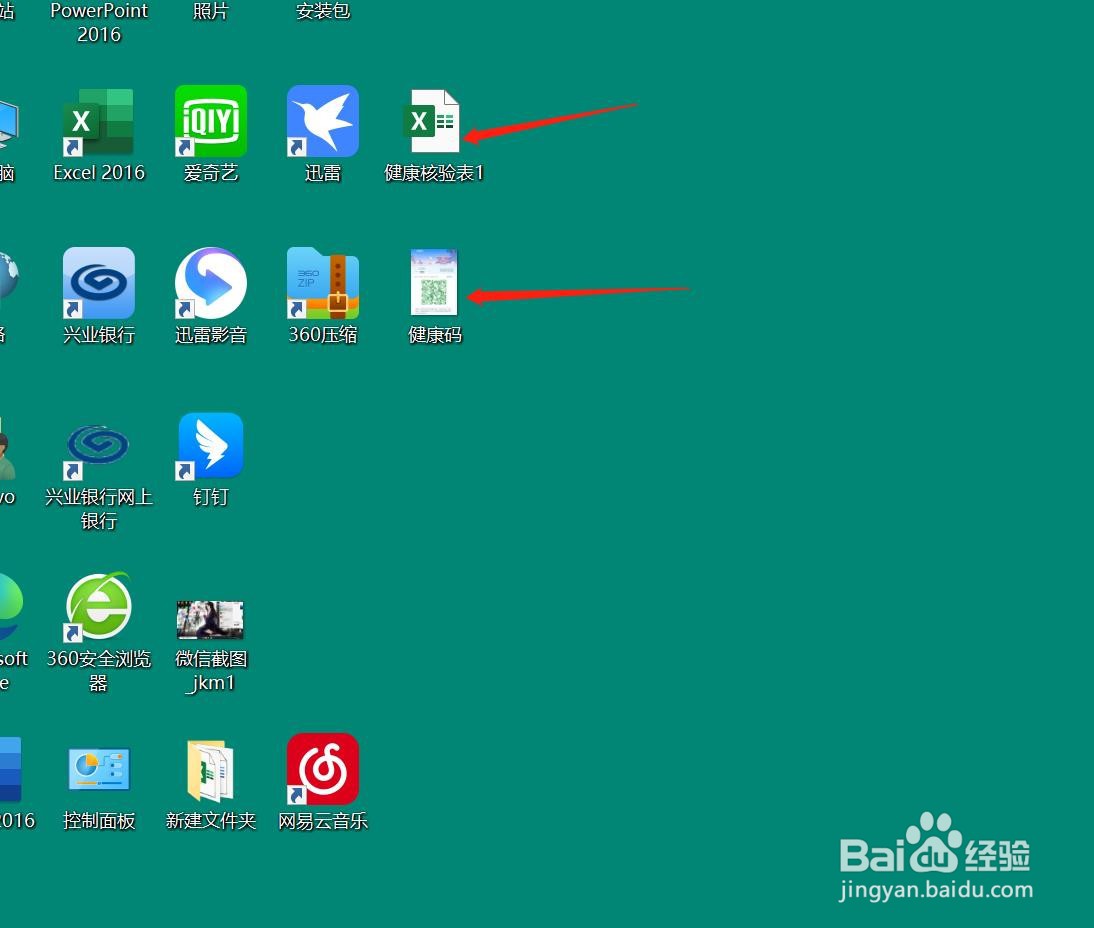Open the 360安全浏览器 browser icon
Image resolution: width=1094 pixels, height=928 pixels.
click(98, 607)
